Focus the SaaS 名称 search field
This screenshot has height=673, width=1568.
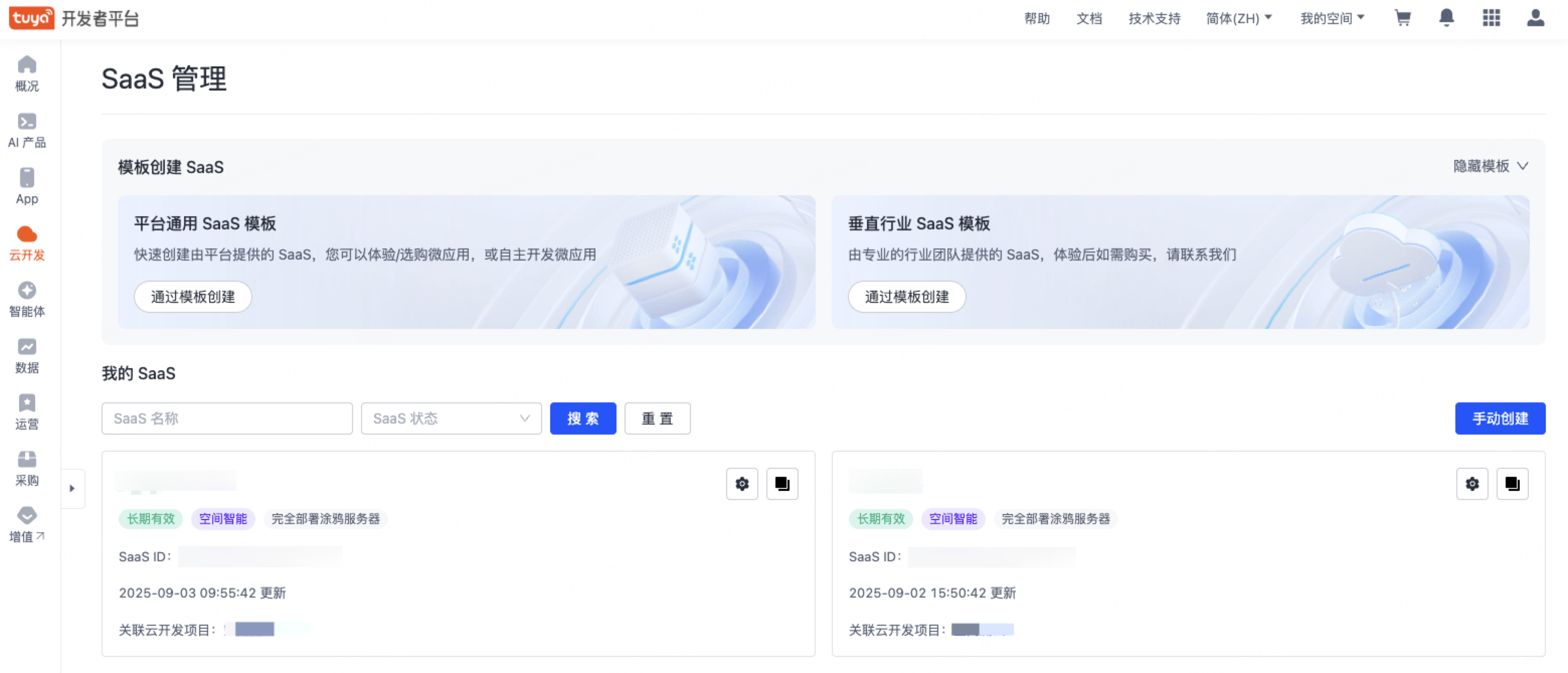227,418
